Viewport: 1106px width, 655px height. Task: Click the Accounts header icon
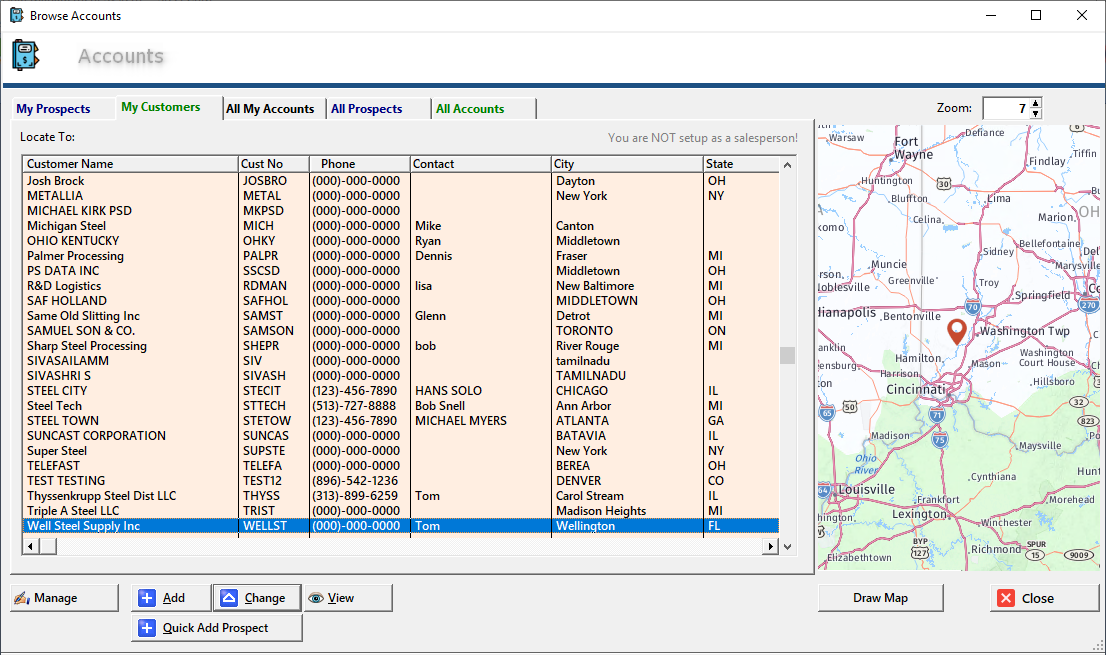[25, 55]
